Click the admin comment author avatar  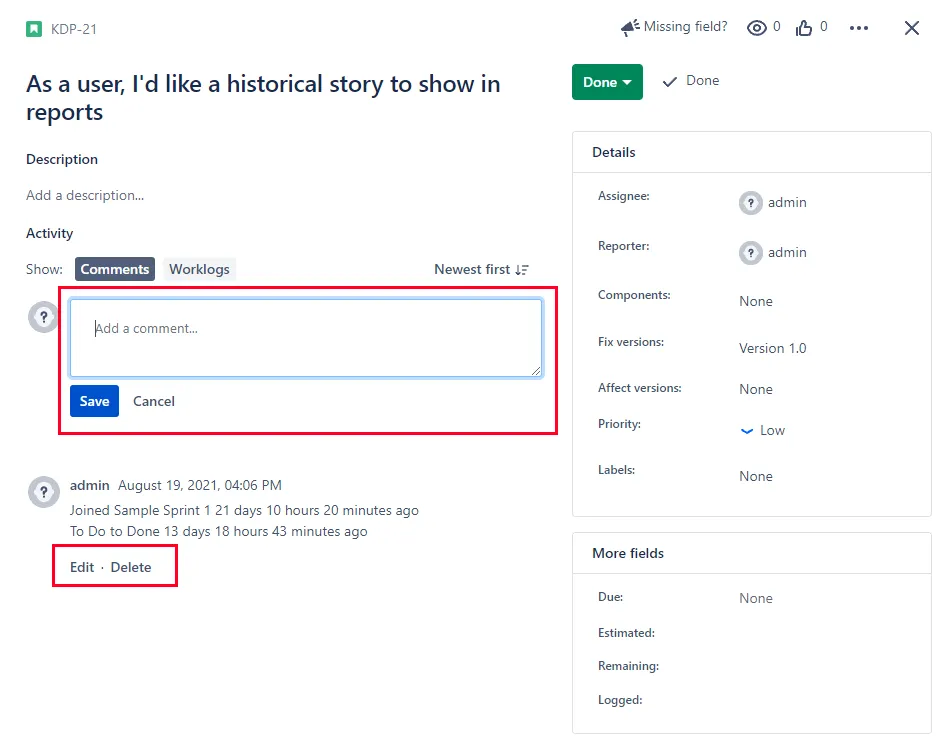[x=44, y=492]
